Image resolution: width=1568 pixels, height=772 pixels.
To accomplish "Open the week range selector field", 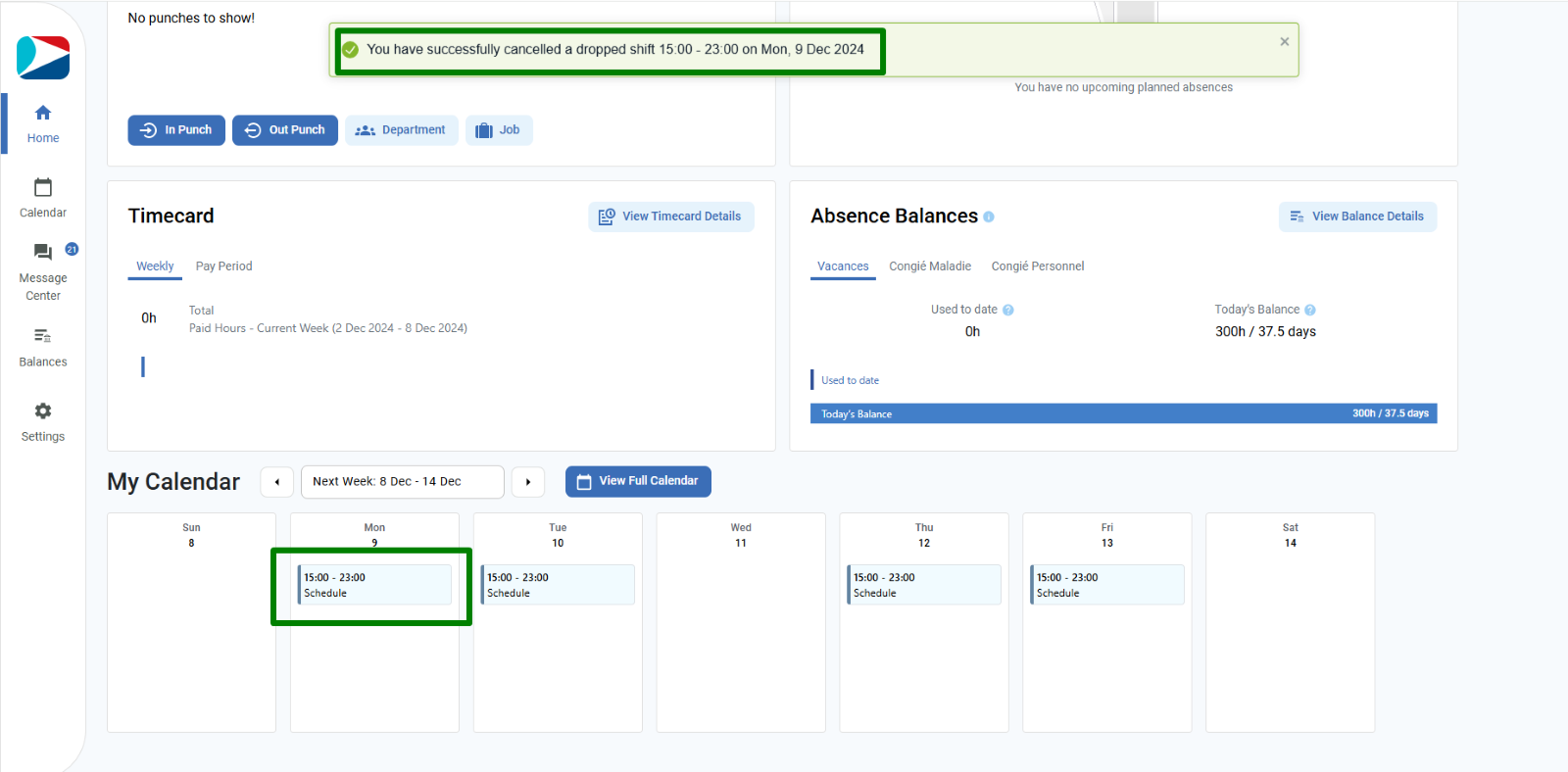I will (403, 482).
